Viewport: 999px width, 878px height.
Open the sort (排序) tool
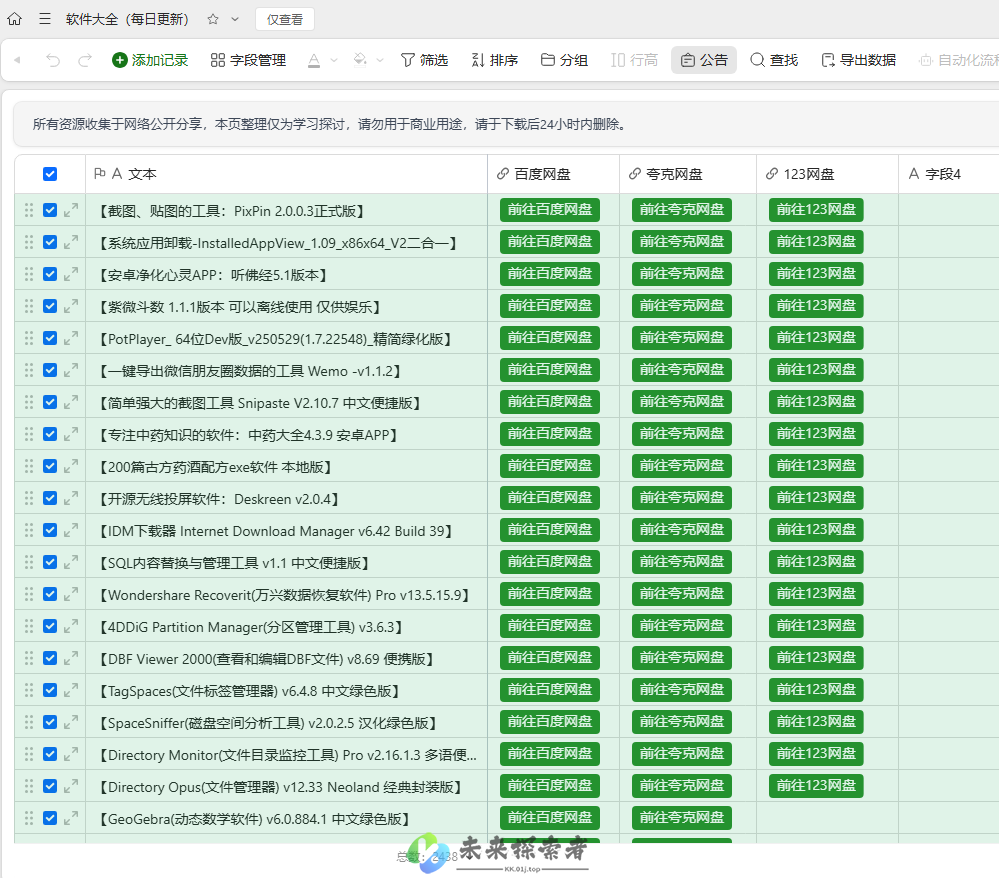(494, 60)
